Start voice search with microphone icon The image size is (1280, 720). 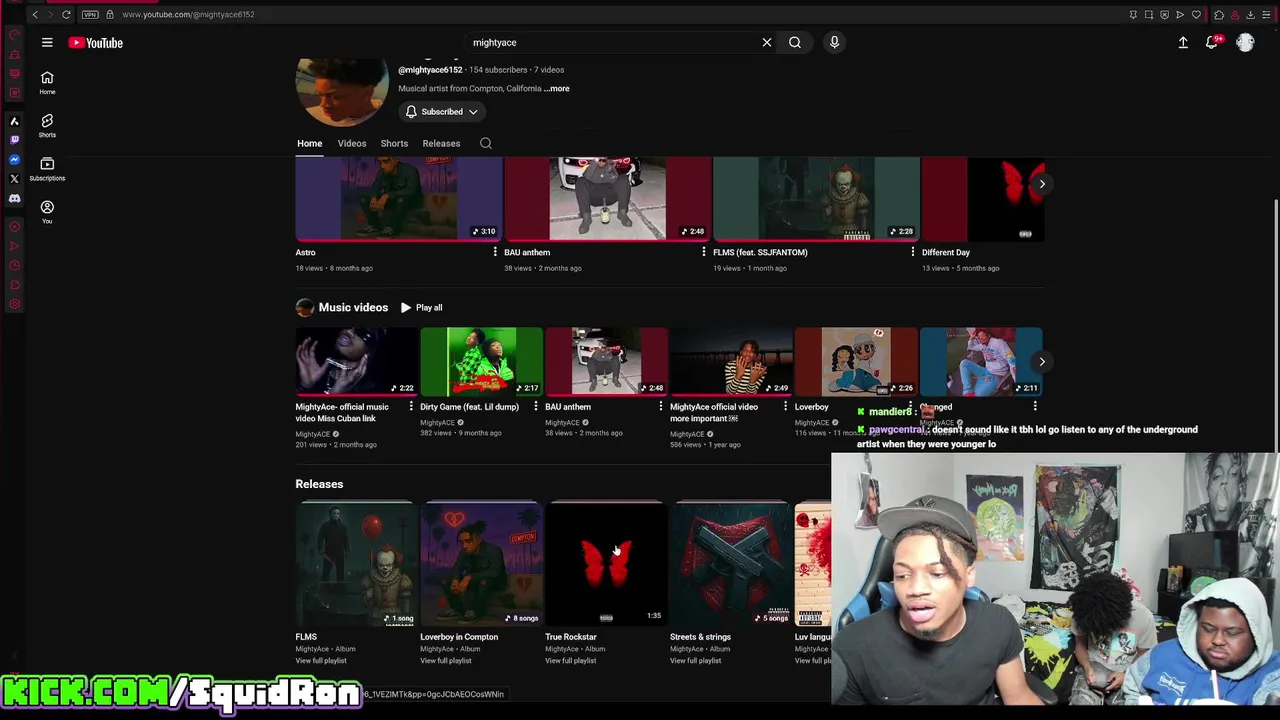point(834,43)
